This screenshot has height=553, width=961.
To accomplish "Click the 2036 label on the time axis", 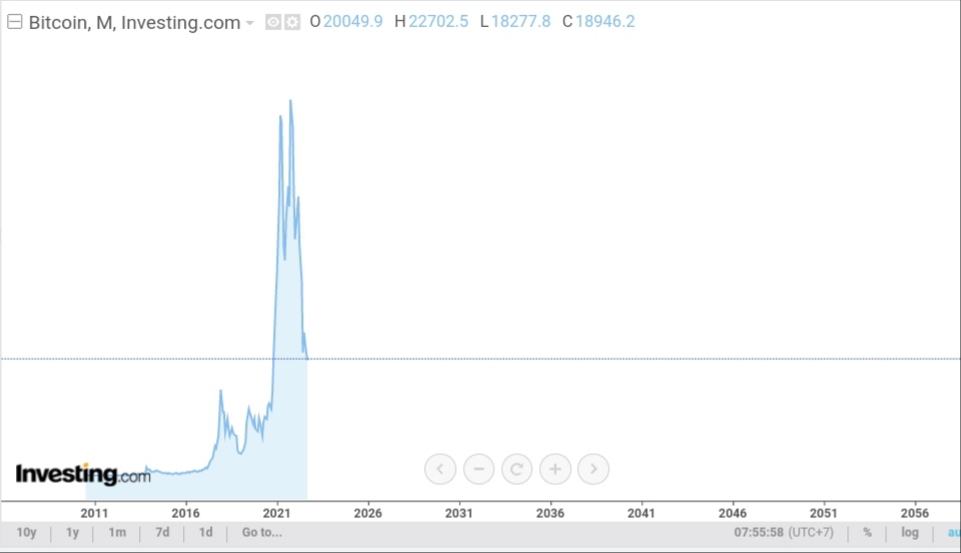I will pyautogui.click(x=550, y=513).
